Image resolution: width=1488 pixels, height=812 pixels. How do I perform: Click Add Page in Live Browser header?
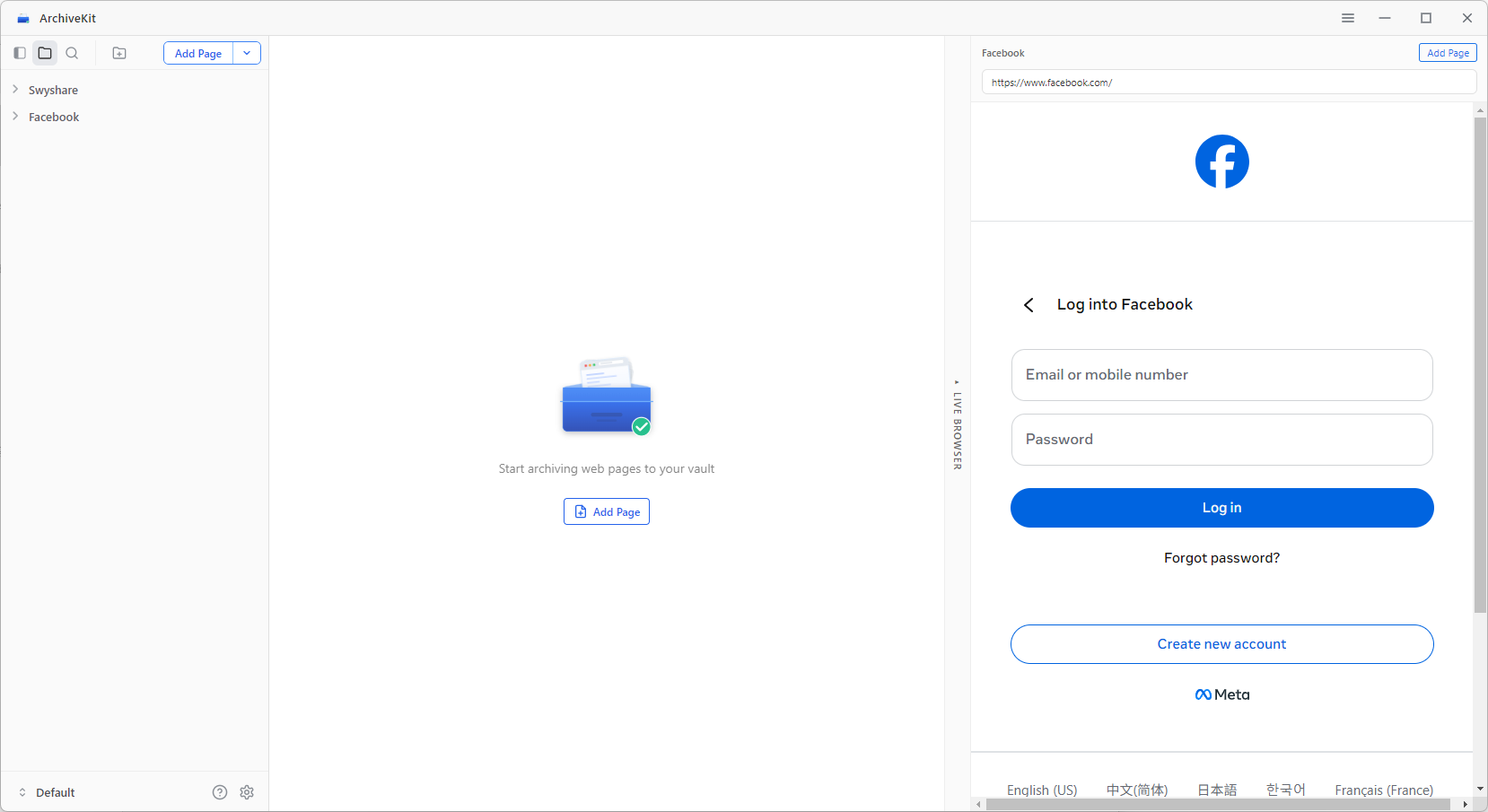[x=1448, y=53]
